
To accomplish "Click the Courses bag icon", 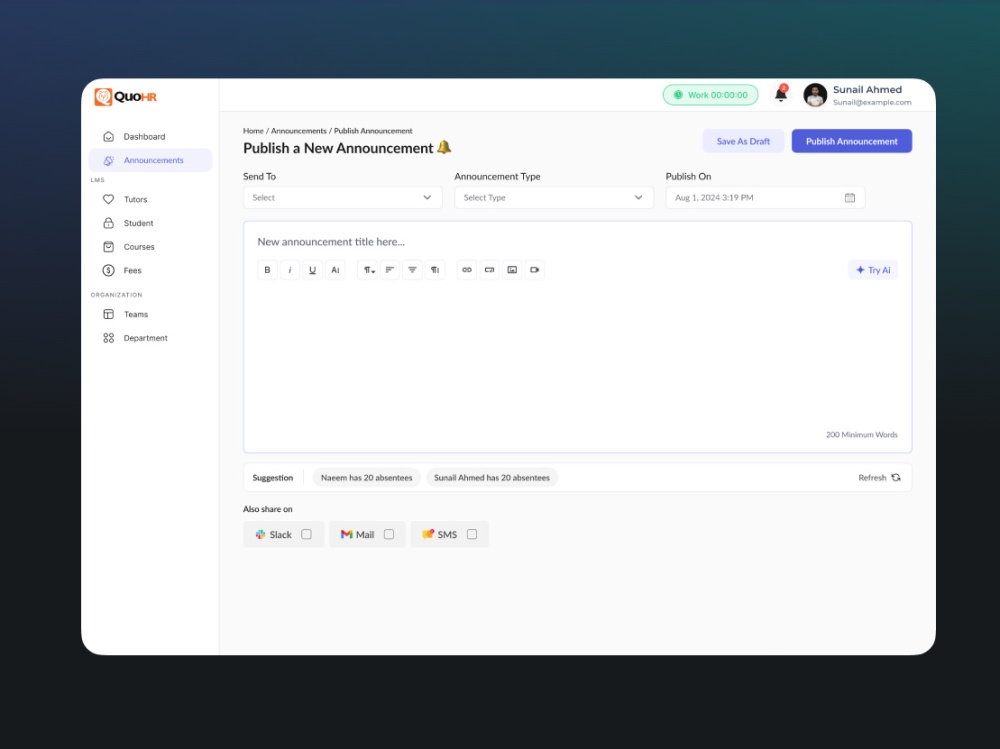I will 108,246.
